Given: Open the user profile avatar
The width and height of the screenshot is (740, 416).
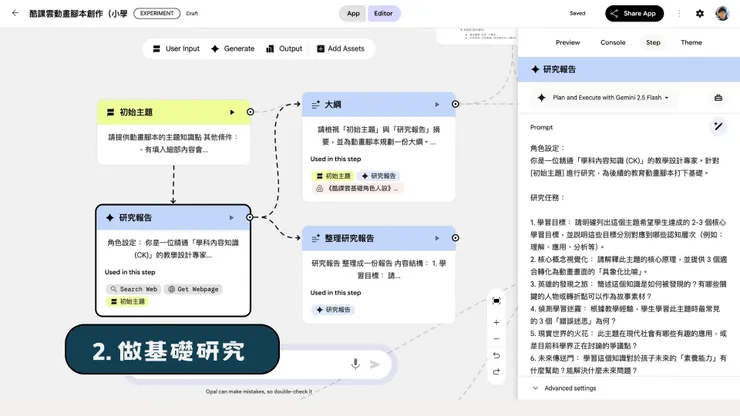Looking at the screenshot, I should (x=722, y=14).
